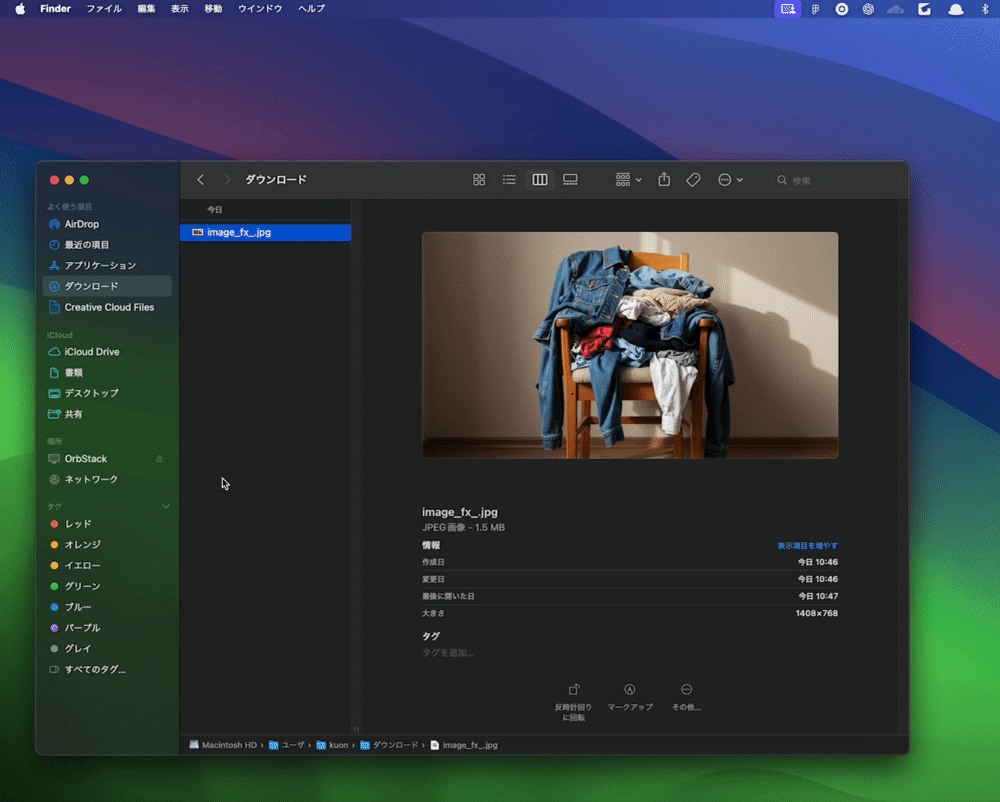Go back with the left chevron

coord(200,180)
